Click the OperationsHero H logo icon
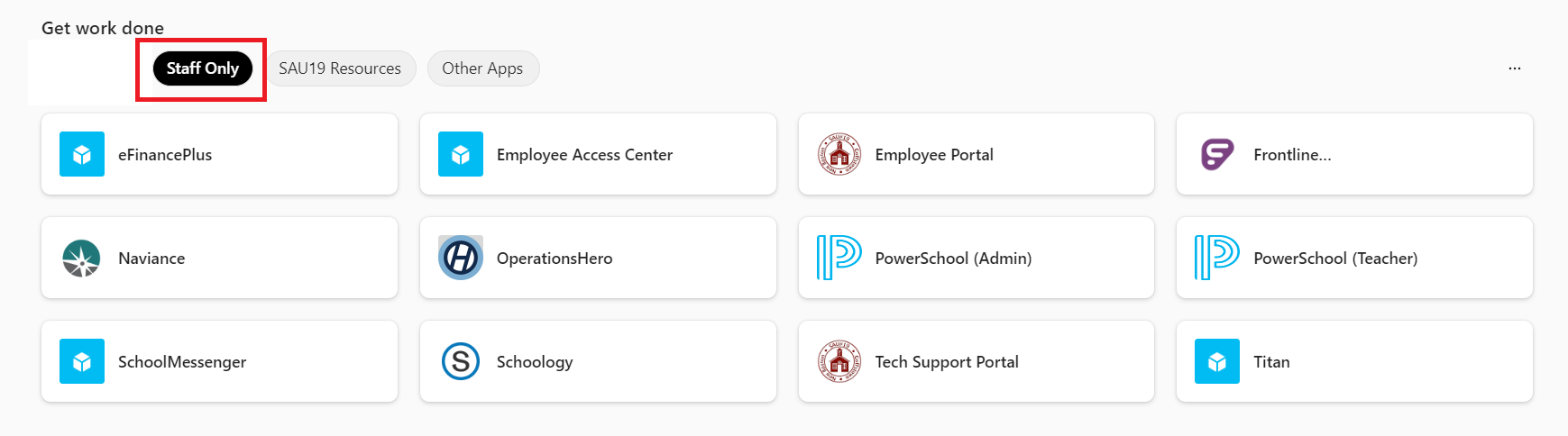The width and height of the screenshot is (1568, 436). 461,258
